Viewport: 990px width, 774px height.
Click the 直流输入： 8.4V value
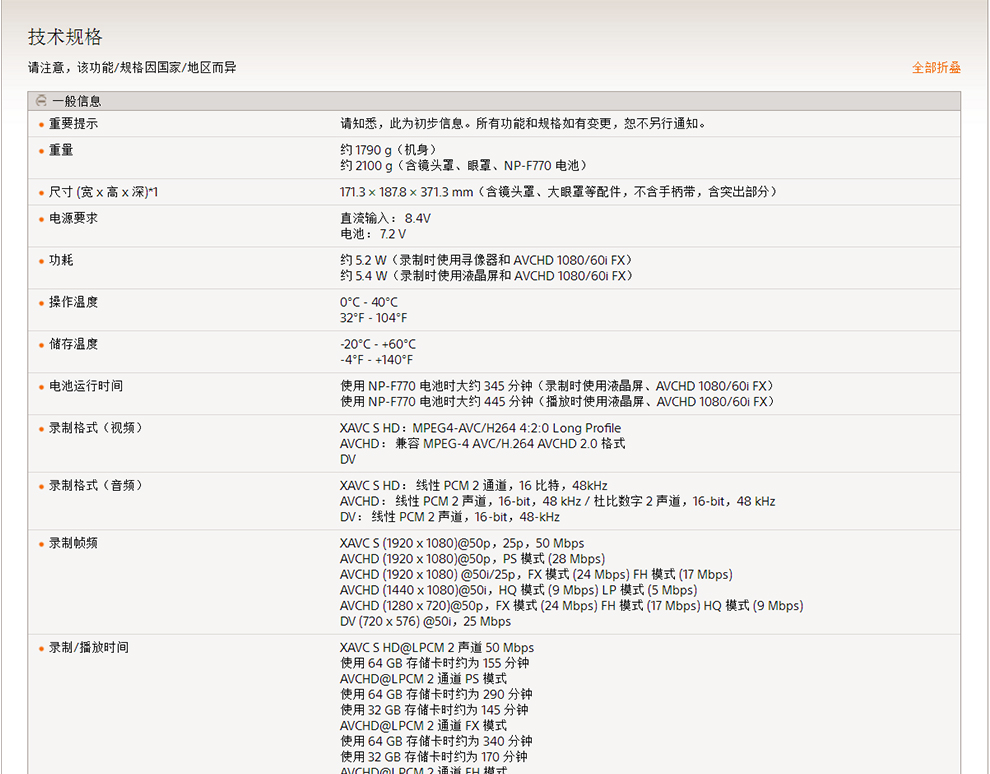coord(385,218)
